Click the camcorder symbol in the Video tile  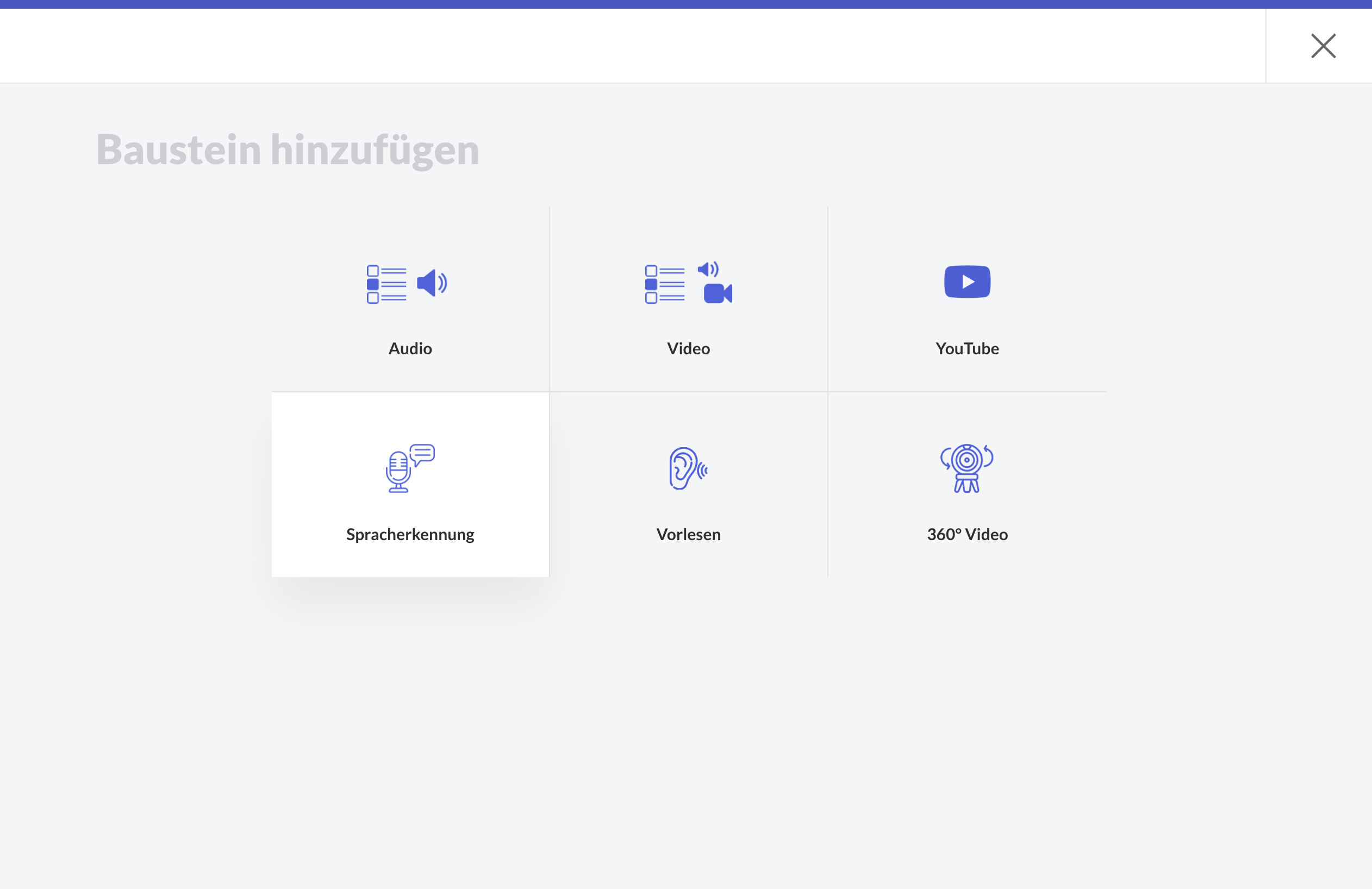[717, 293]
